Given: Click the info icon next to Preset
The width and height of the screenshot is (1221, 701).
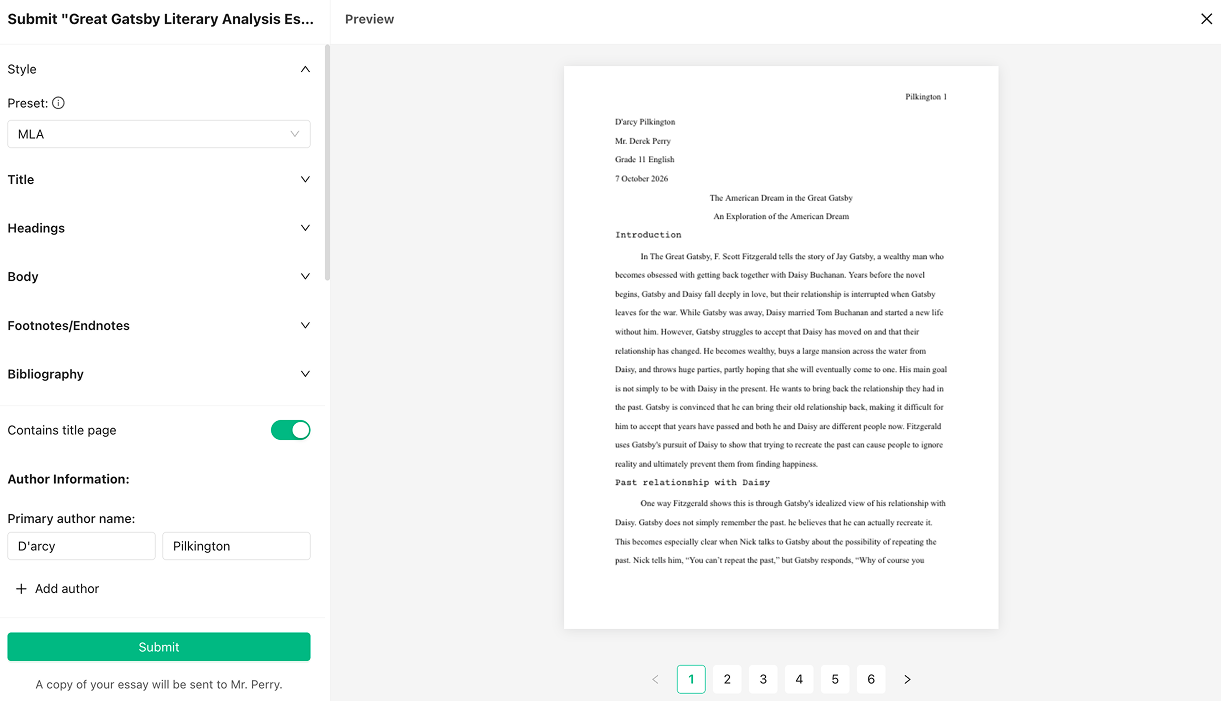Looking at the screenshot, I should coord(58,103).
